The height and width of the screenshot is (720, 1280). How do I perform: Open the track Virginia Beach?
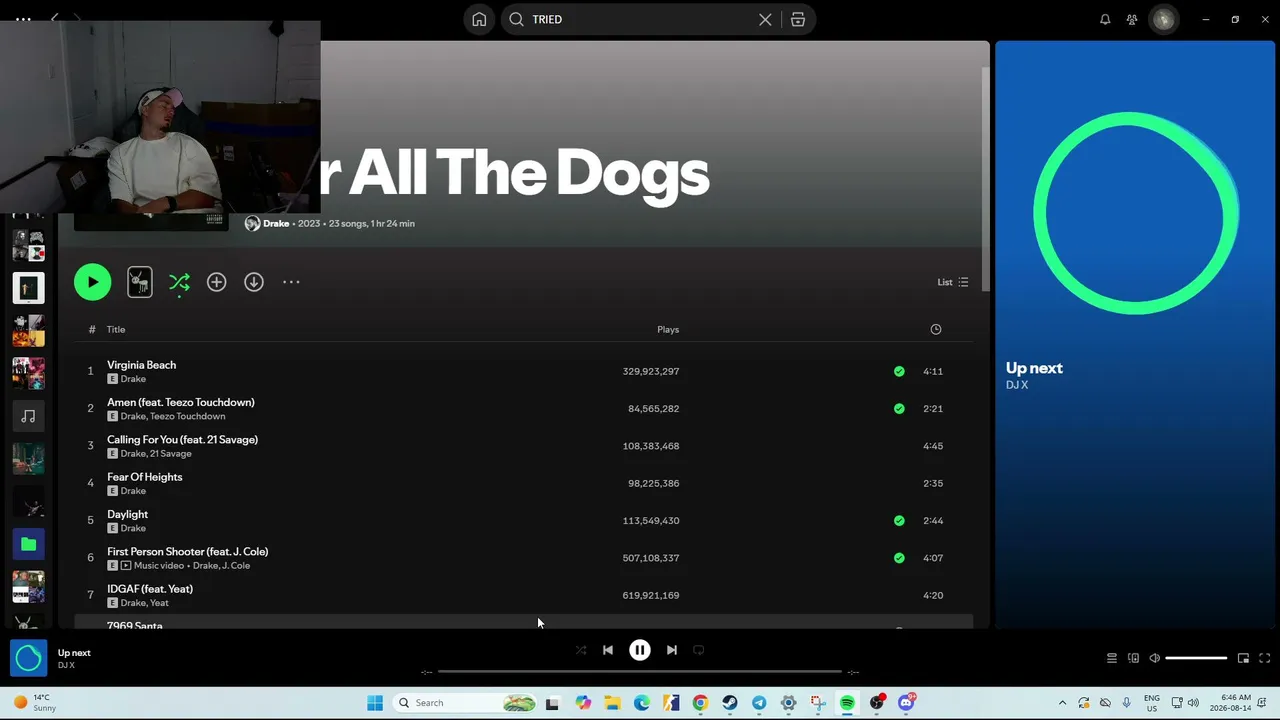click(x=141, y=365)
